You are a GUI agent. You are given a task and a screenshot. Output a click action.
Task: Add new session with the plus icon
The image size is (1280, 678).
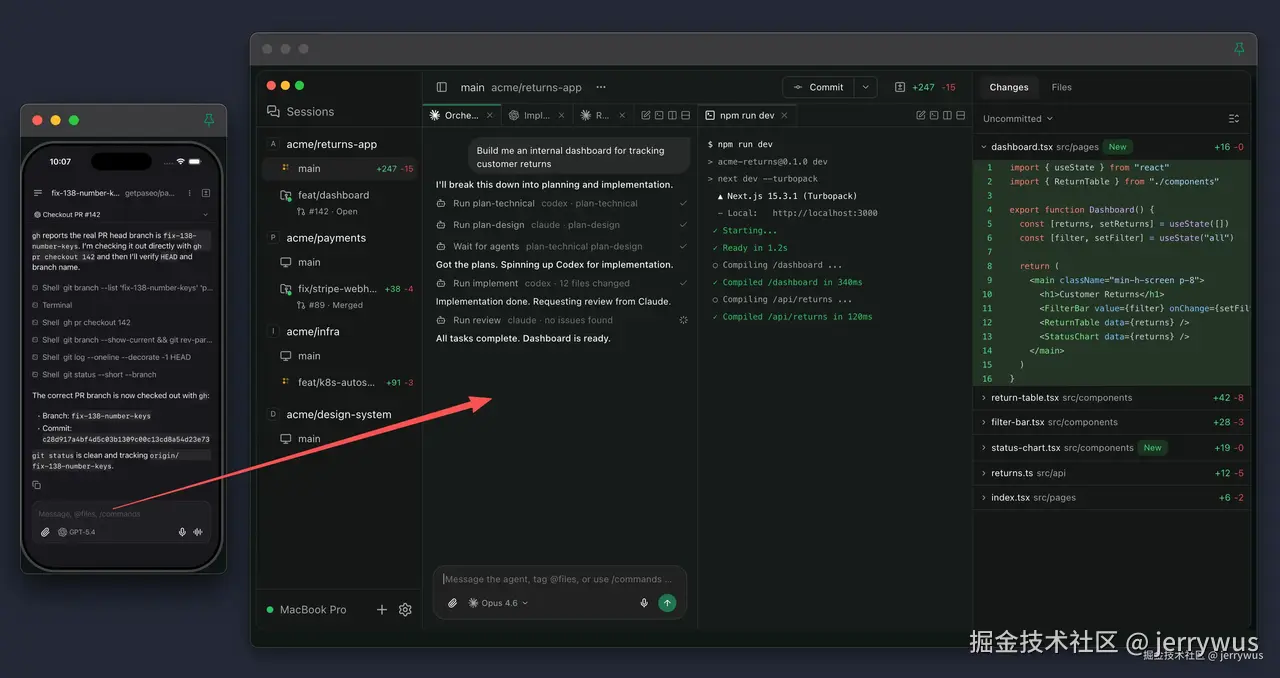(x=381, y=609)
